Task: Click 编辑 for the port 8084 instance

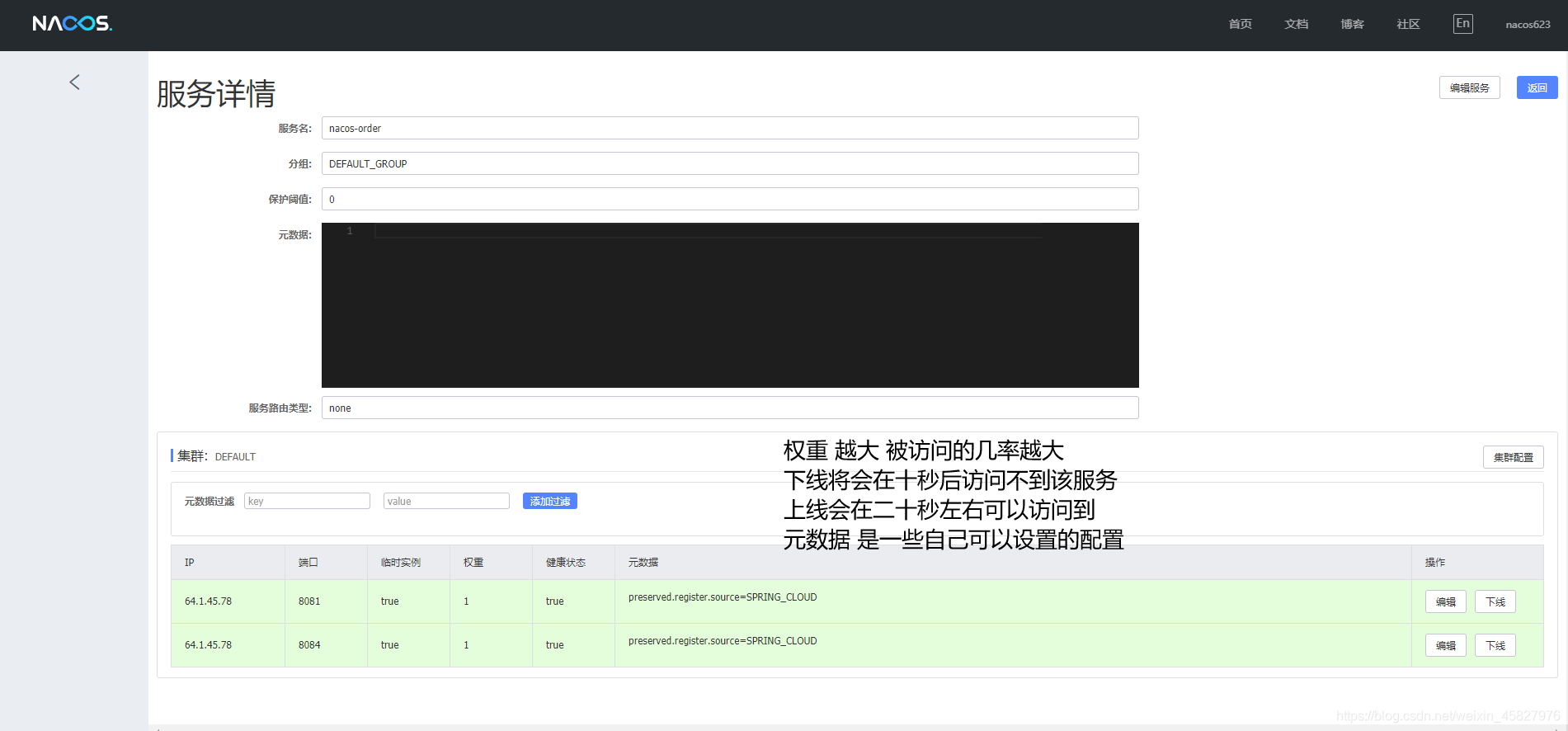Action: click(1445, 645)
